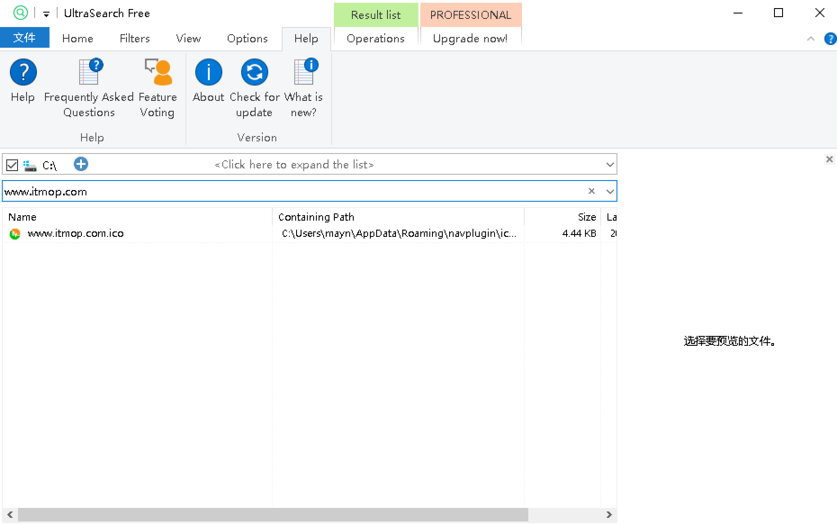Click the Help question mark icon
The width and height of the screenshot is (837, 525).
[x=22, y=73]
